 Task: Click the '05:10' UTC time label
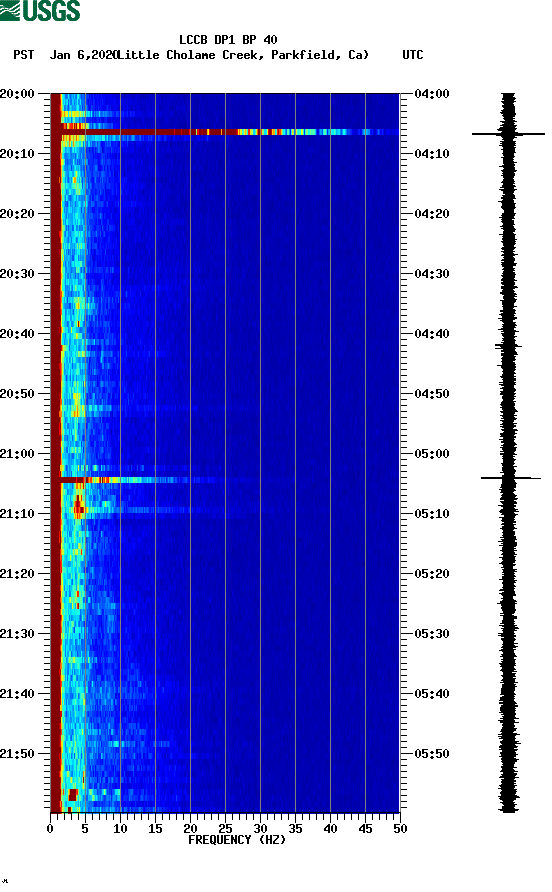pos(432,514)
